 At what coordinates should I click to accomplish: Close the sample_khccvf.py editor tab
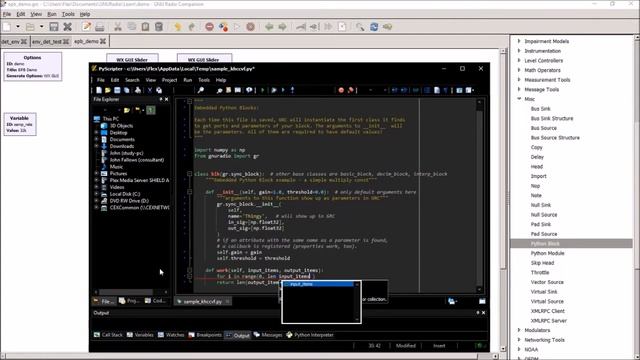pyautogui.click(x=227, y=301)
